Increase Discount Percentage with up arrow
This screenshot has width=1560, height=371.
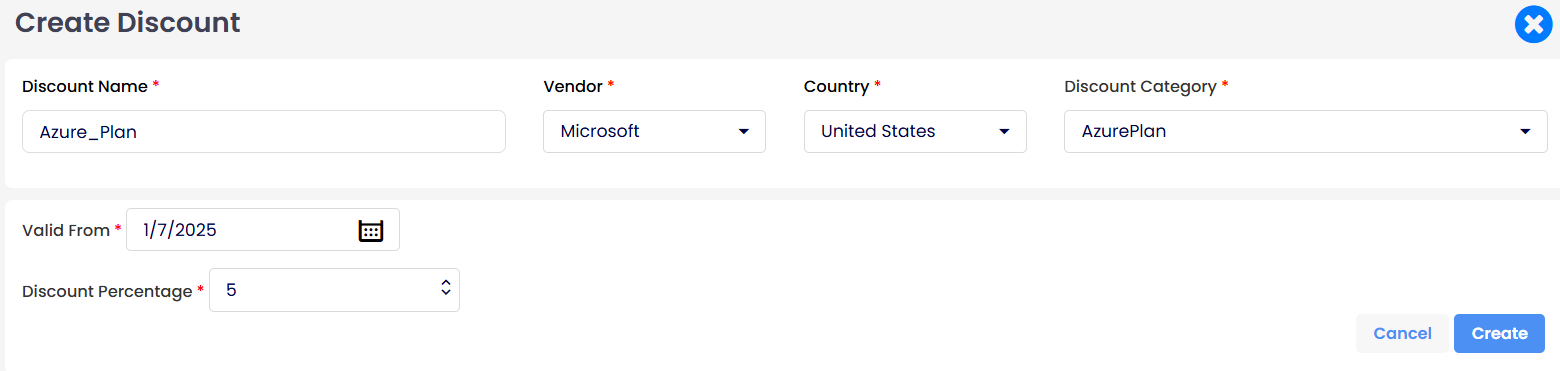tap(446, 284)
